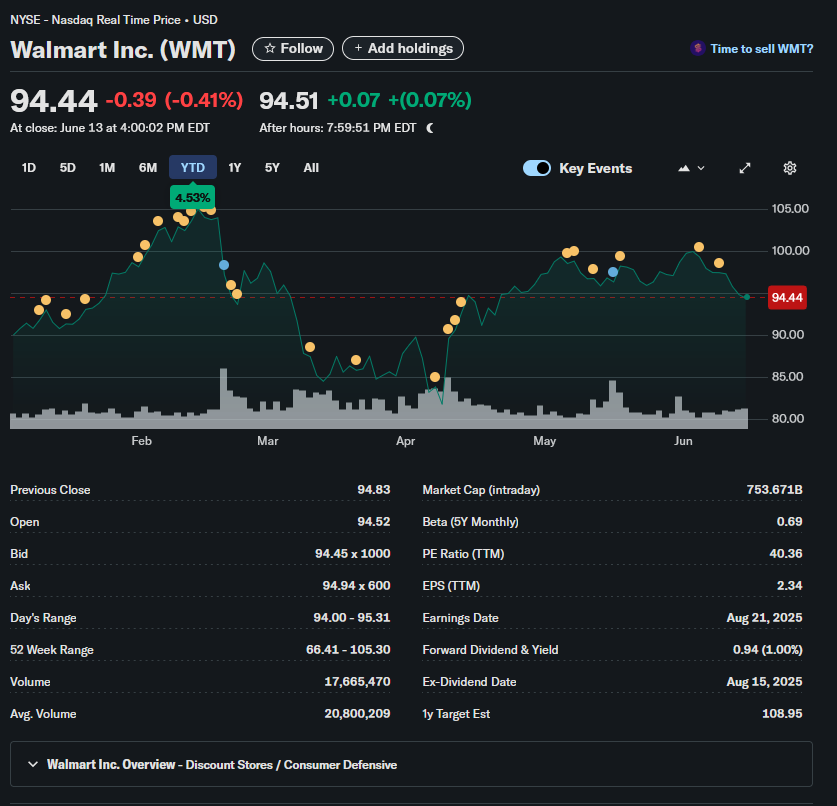The height and width of the screenshot is (806, 837).
Task: Click the Bid value 94.45 x 1000
Action: [x=352, y=554]
